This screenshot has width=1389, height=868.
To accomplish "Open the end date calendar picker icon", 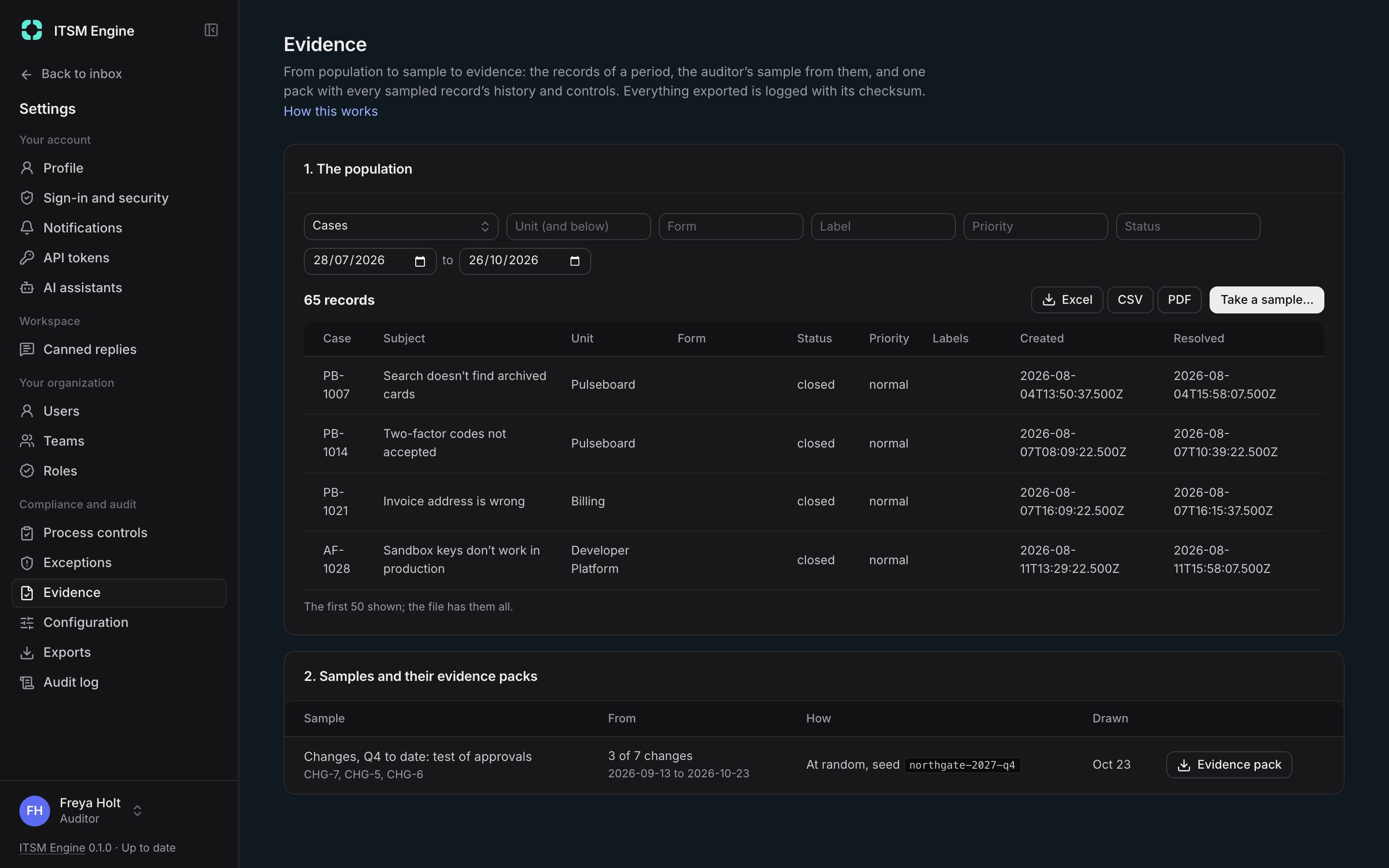I will [574, 261].
